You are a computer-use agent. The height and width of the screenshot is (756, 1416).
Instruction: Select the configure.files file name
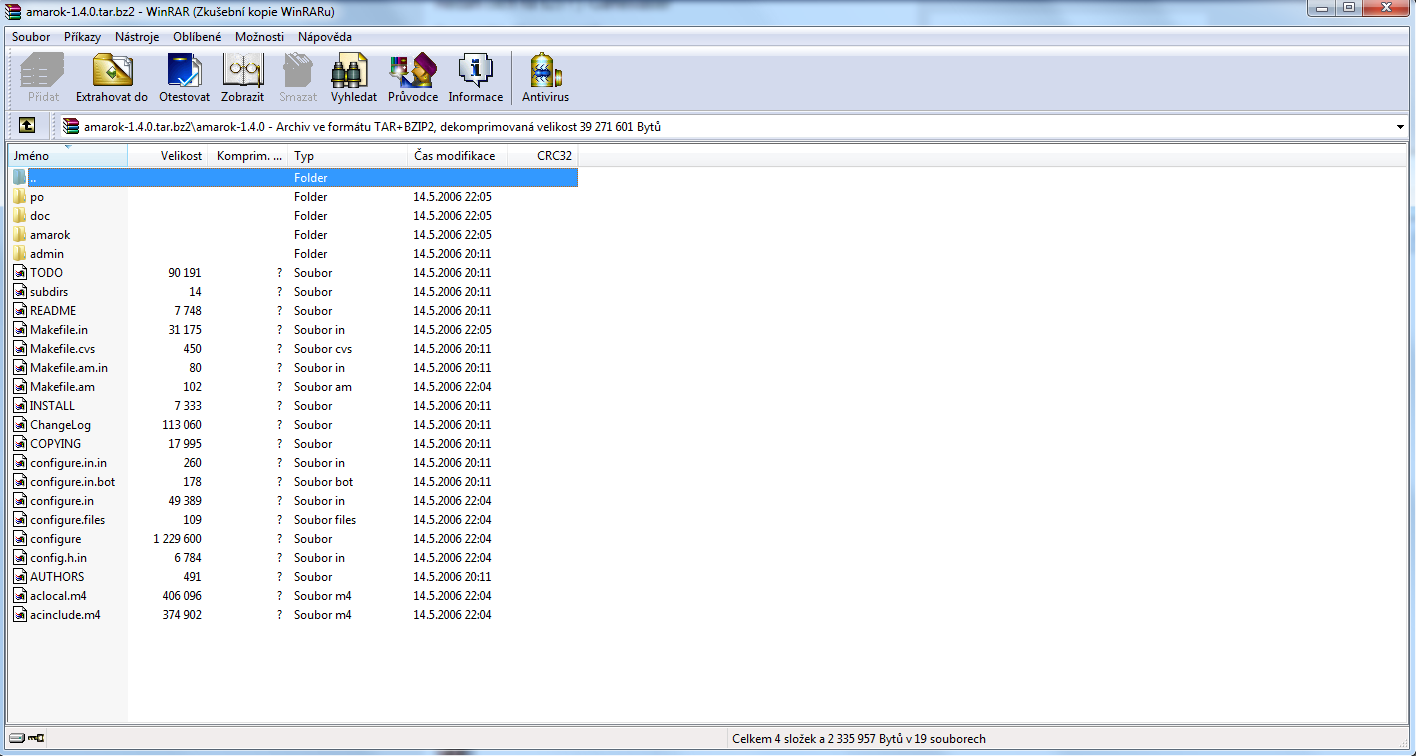tap(68, 520)
